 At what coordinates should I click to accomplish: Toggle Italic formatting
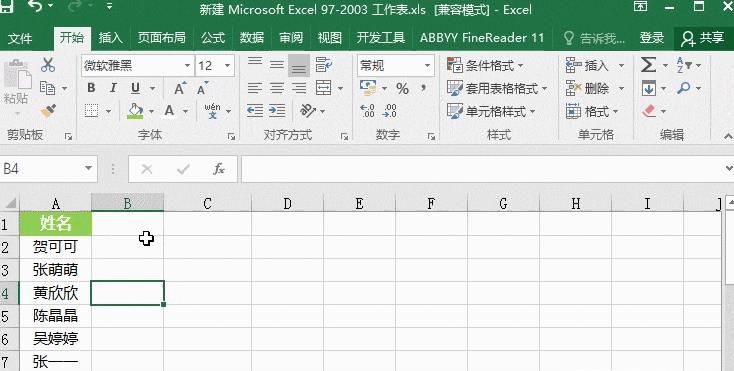tap(113, 88)
